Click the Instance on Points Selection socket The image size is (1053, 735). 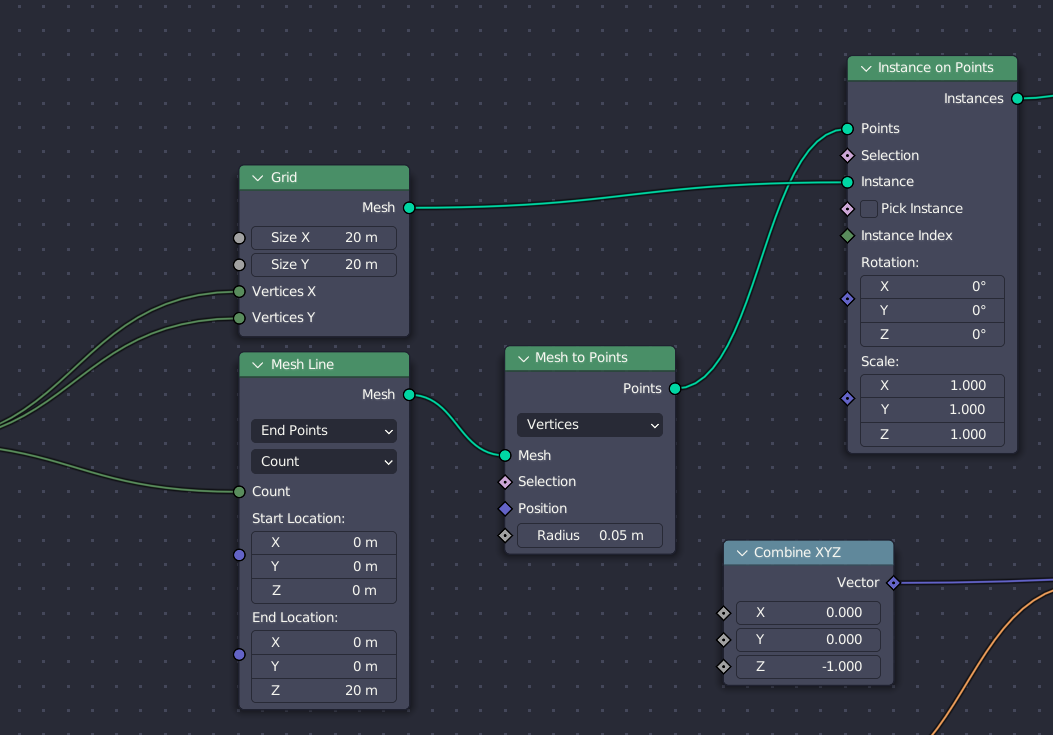click(x=847, y=155)
